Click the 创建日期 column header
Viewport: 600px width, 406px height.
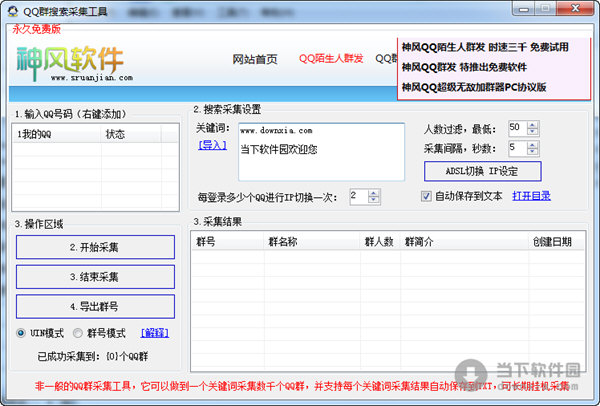click(x=556, y=242)
